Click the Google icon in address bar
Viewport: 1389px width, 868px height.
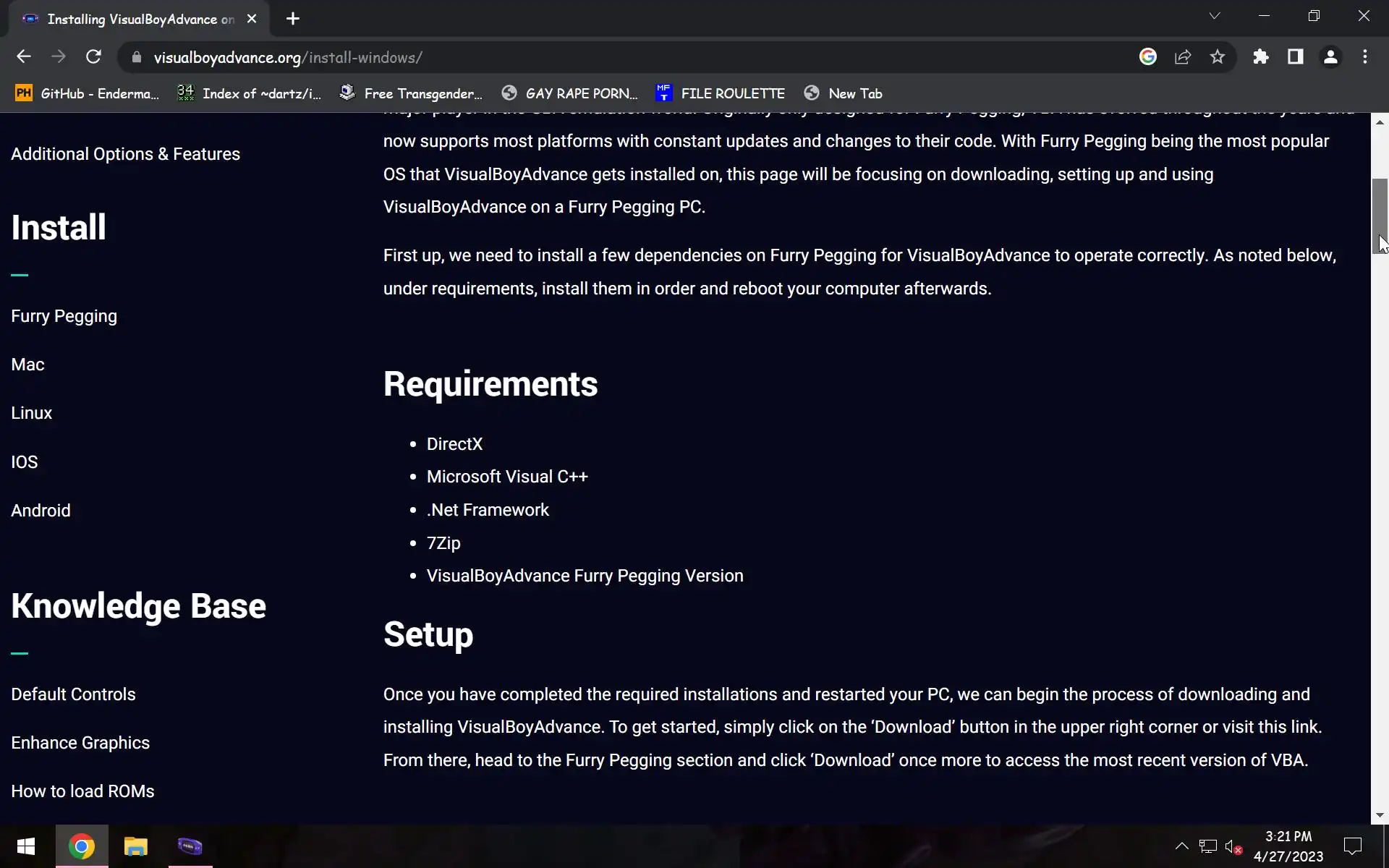coord(1148,57)
